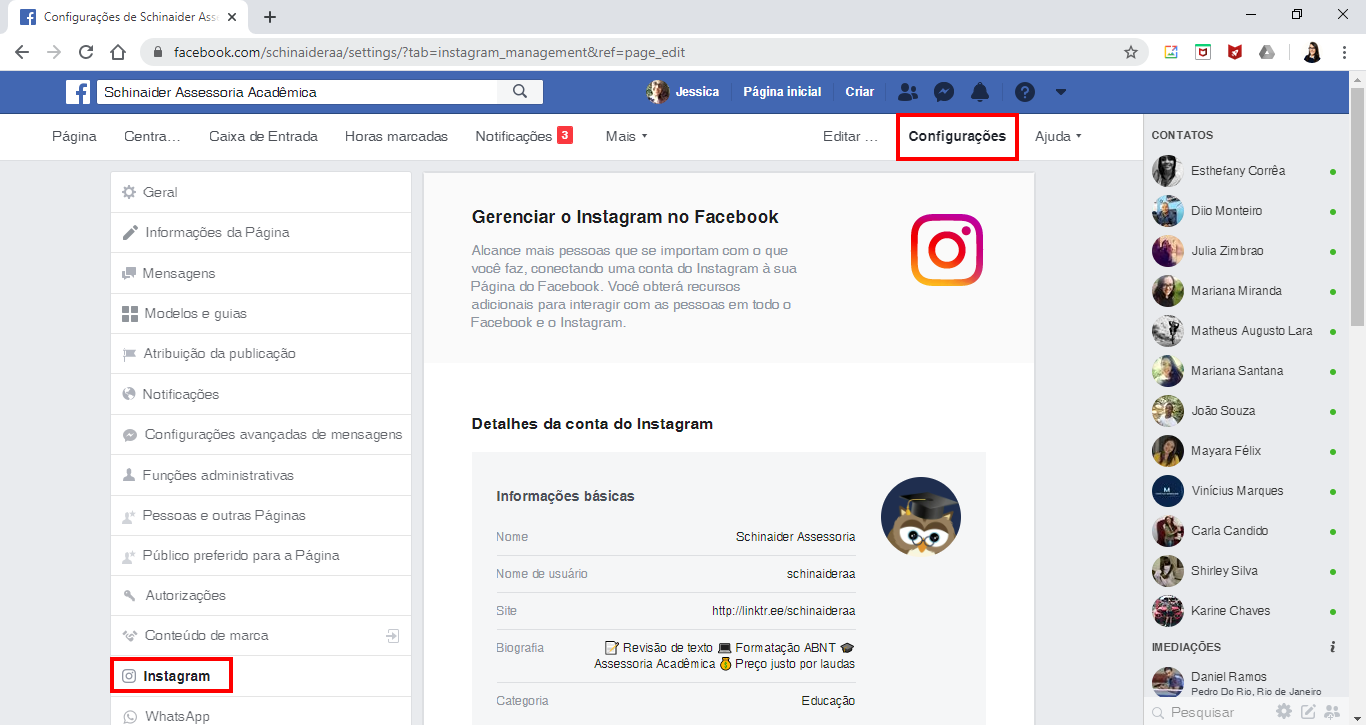Bookmark this page with star icon
1366x725 pixels.
pyautogui.click(x=1131, y=52)
